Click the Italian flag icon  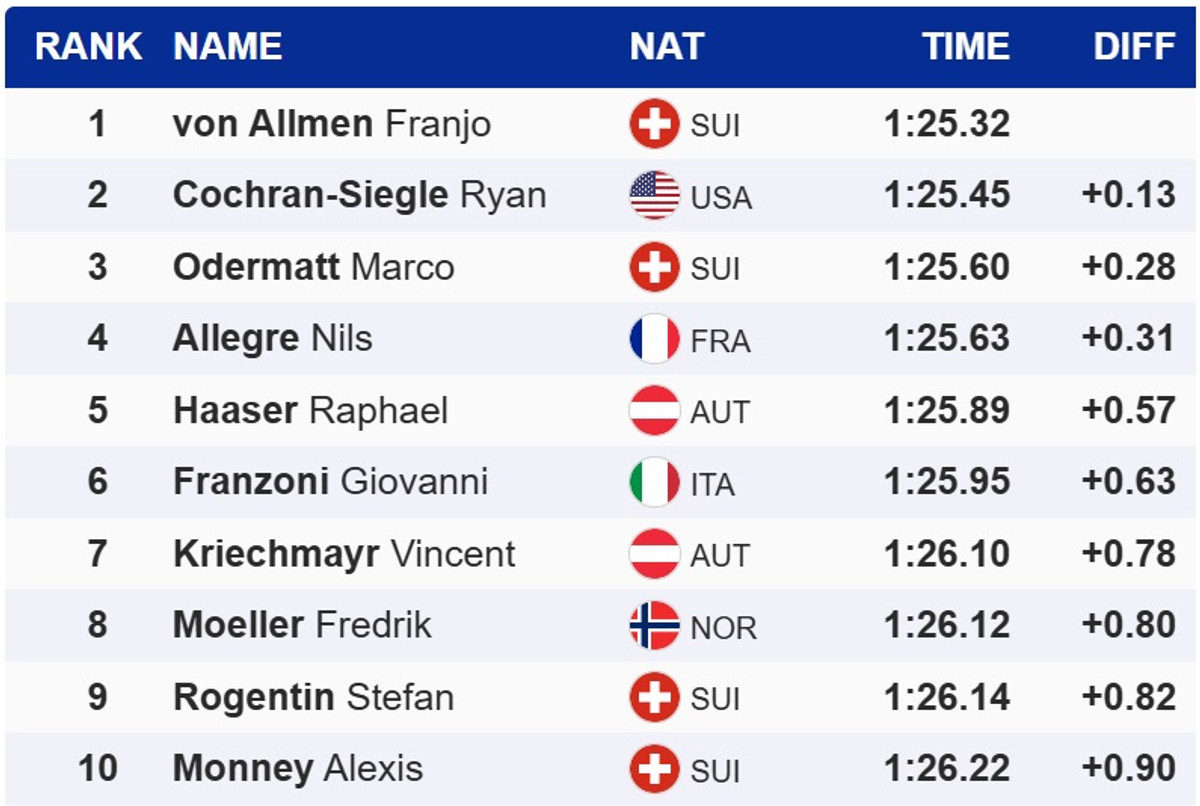pyautogui.click(x=654, y=483)
